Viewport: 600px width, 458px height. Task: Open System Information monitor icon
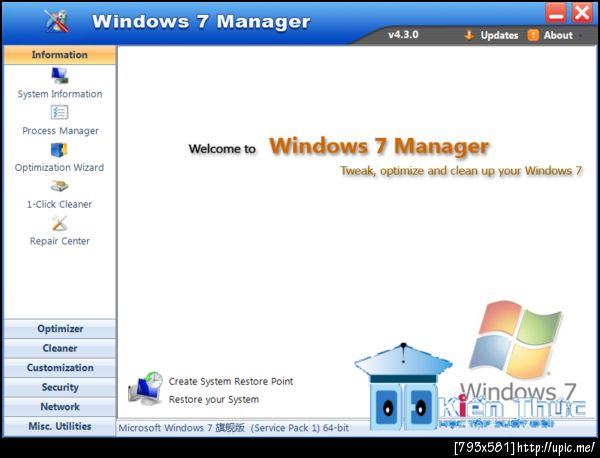[x=60, y=75]
